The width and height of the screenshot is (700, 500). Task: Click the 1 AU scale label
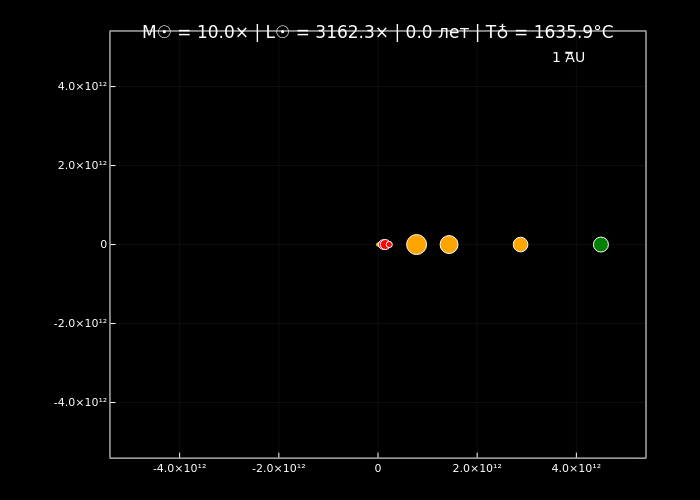pos(568,58)
